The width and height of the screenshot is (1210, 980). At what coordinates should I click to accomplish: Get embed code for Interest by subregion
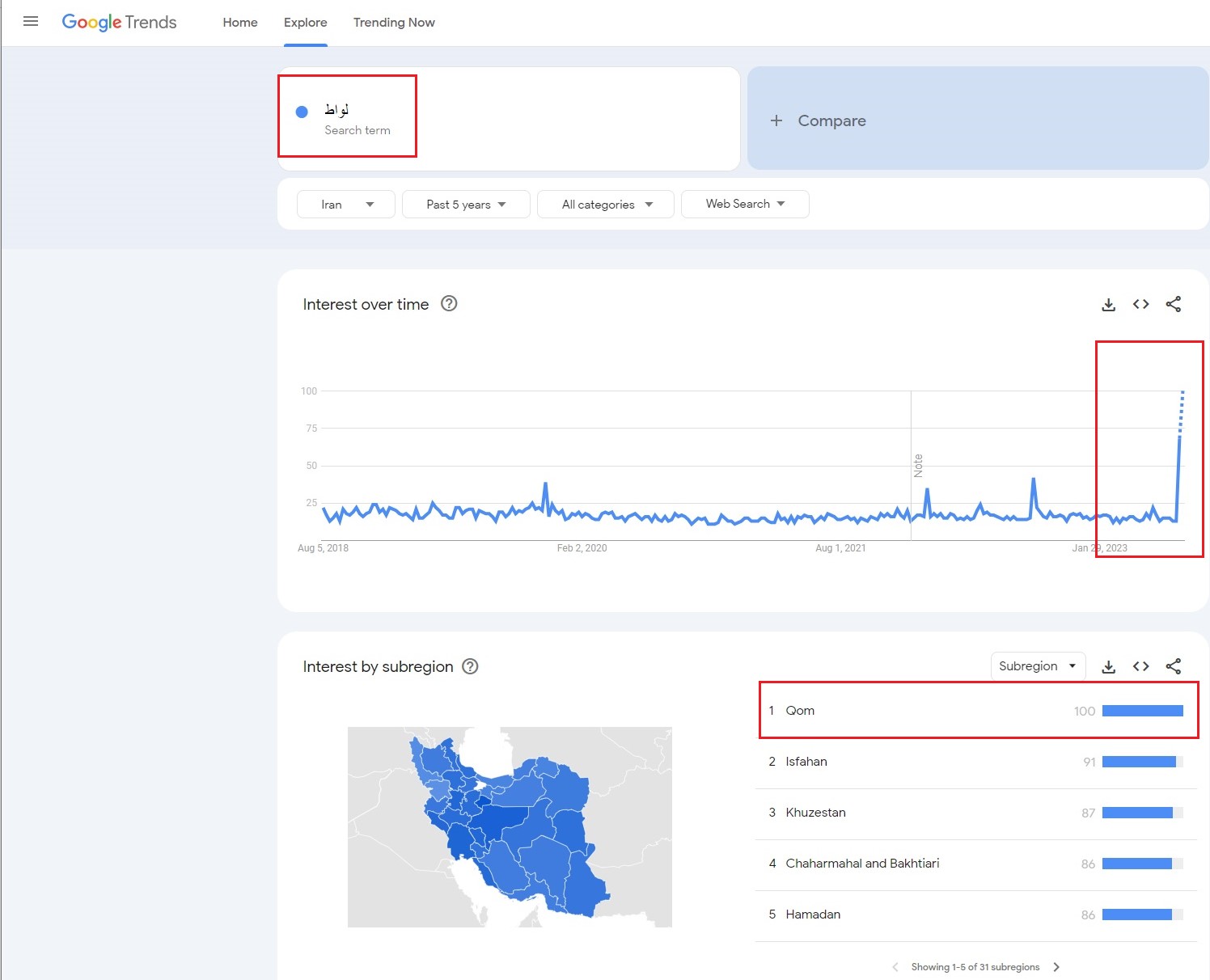pos(1141,666)
